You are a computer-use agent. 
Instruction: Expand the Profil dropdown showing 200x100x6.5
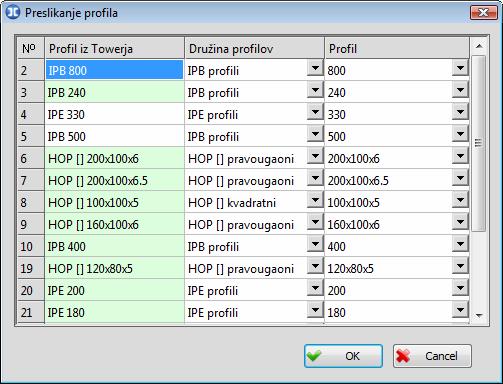coord(460,178)
